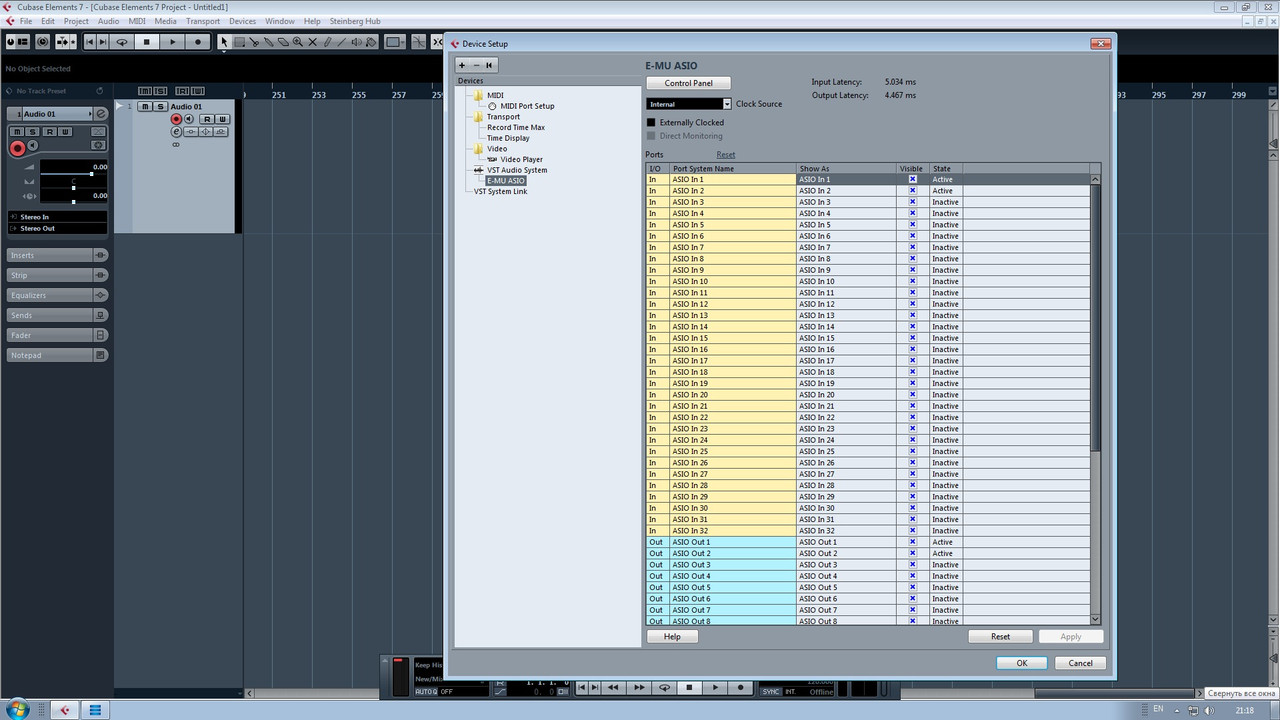The image size is (1280, 720).
Task: Select MIDI Port Setup in Devices tree
Action: coord(527,106)
